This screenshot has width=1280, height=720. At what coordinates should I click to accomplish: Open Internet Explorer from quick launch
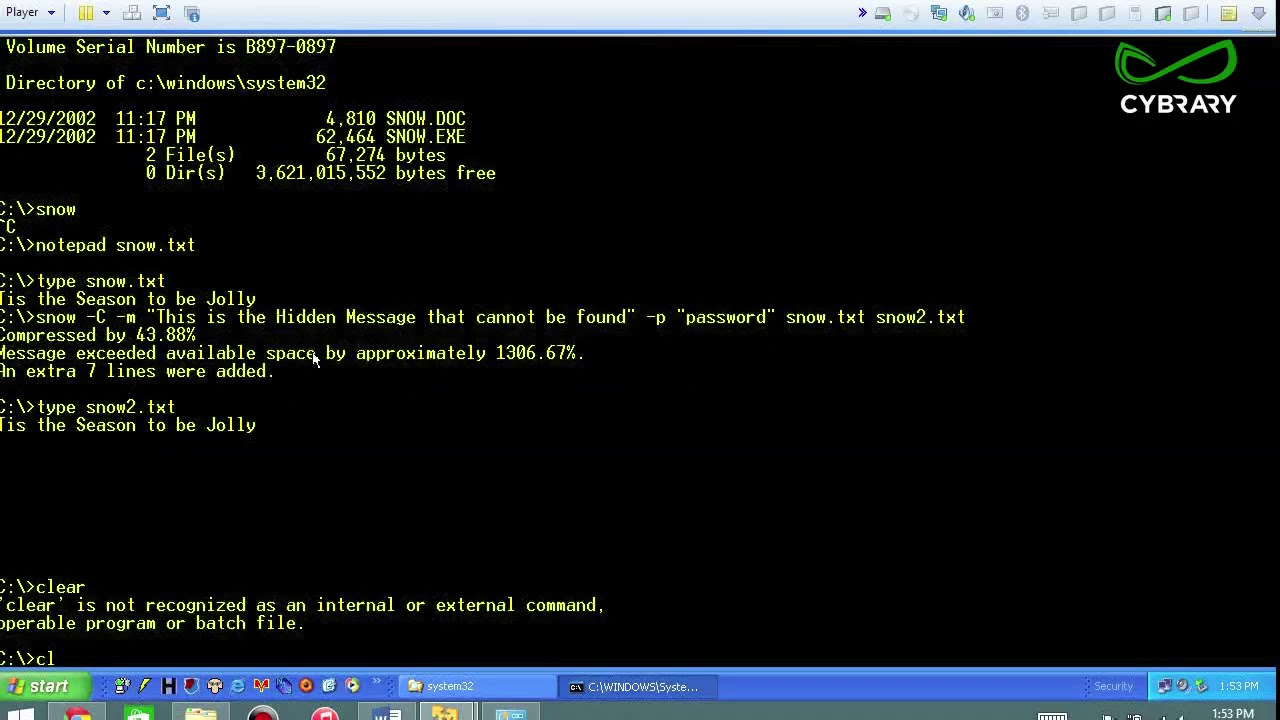238,686
